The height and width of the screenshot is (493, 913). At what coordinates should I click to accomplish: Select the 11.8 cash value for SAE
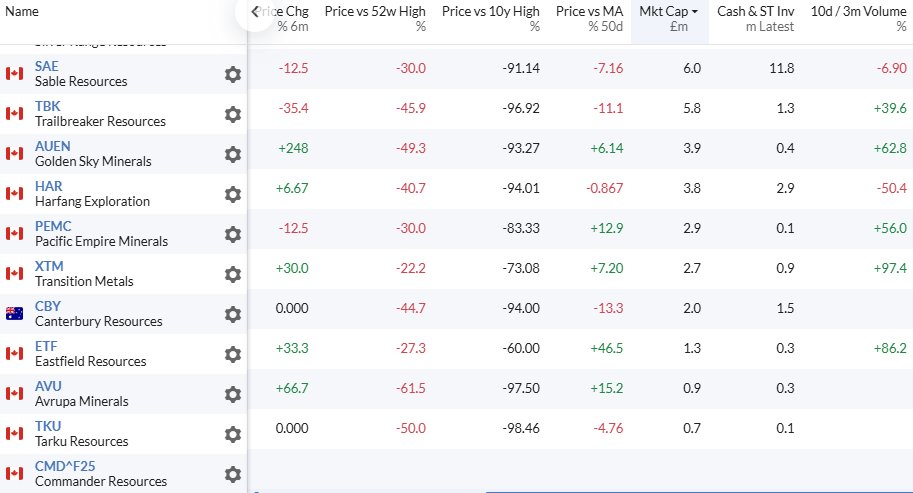(781, 69)
